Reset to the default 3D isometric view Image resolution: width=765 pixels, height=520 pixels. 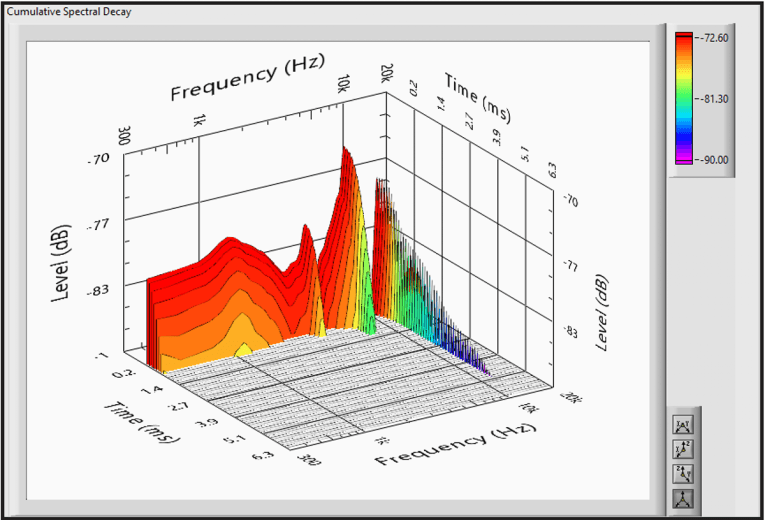pyautogui.click(x=685, y=497)
